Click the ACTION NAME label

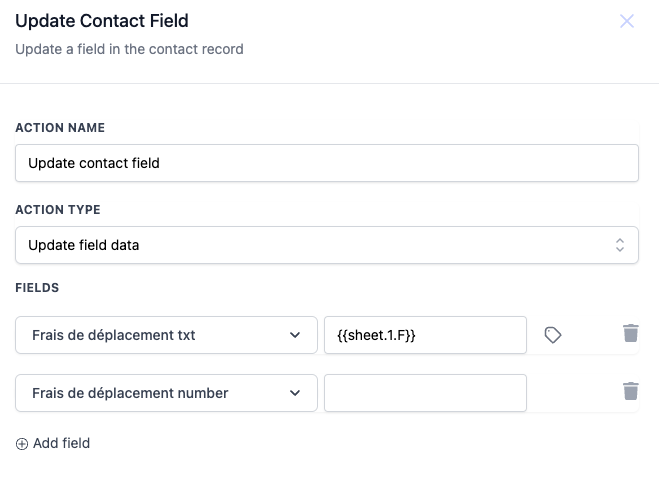60,128
